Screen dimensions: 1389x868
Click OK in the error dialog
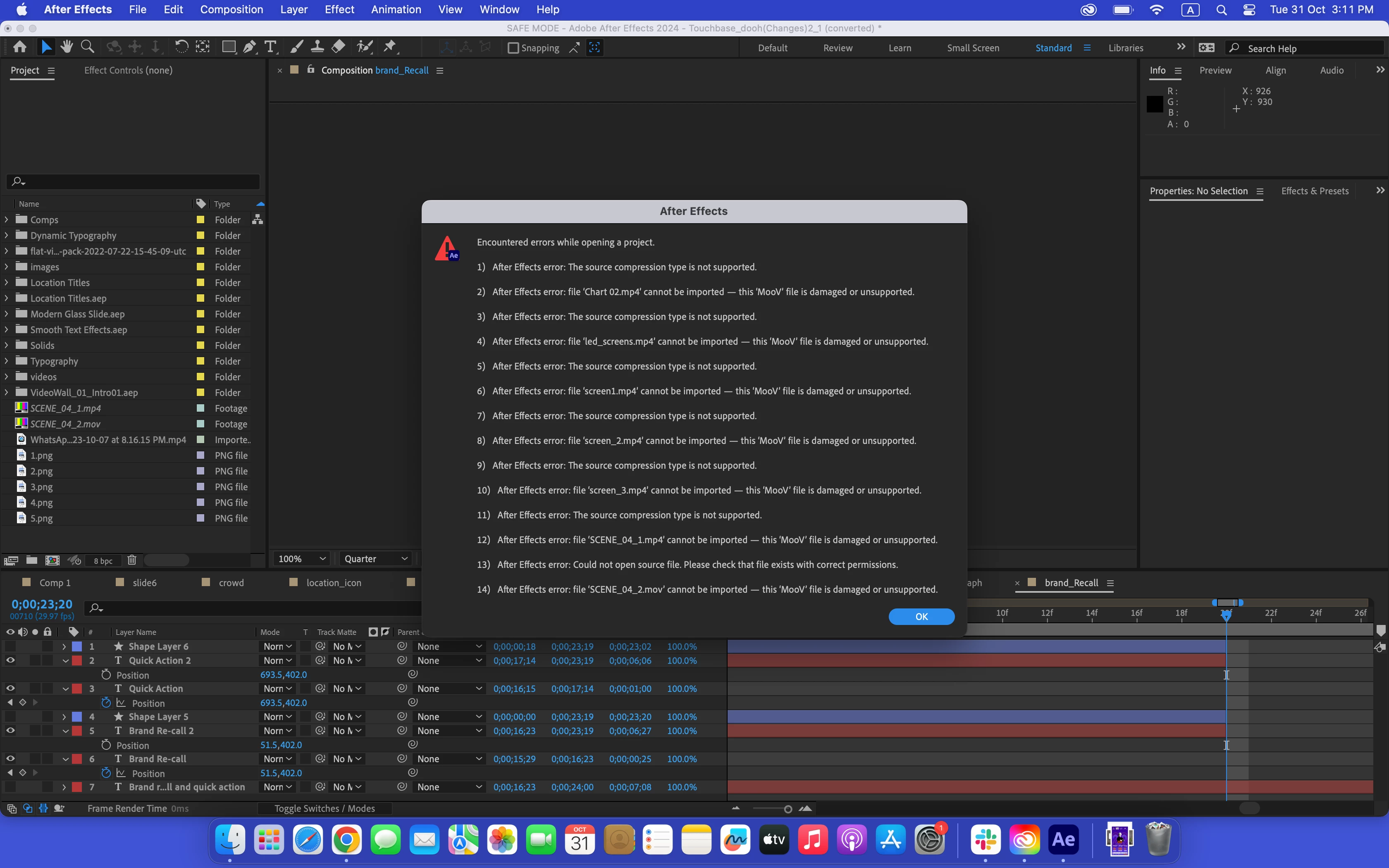[x=921, y=617]
